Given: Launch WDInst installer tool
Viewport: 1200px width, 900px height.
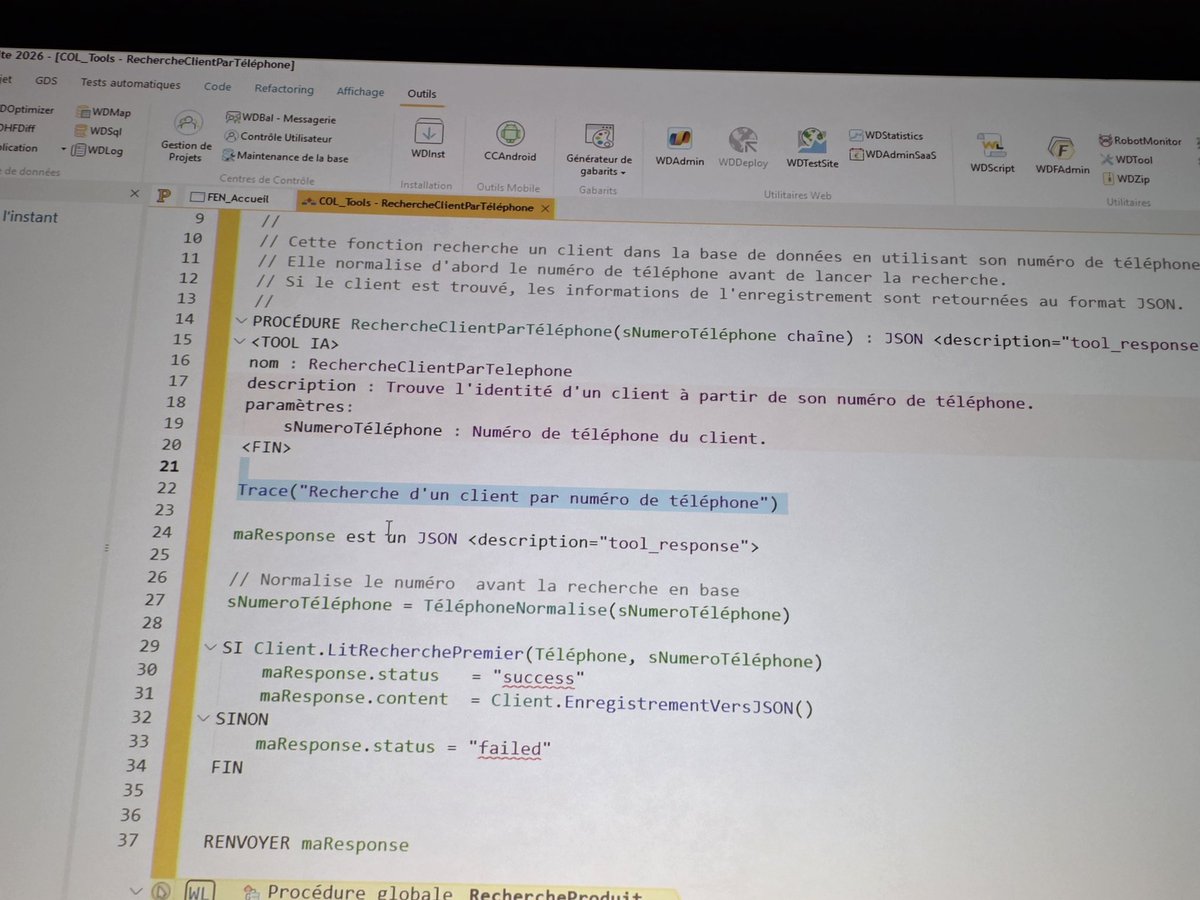Looking at the screenshot, I should coord(428,140).
